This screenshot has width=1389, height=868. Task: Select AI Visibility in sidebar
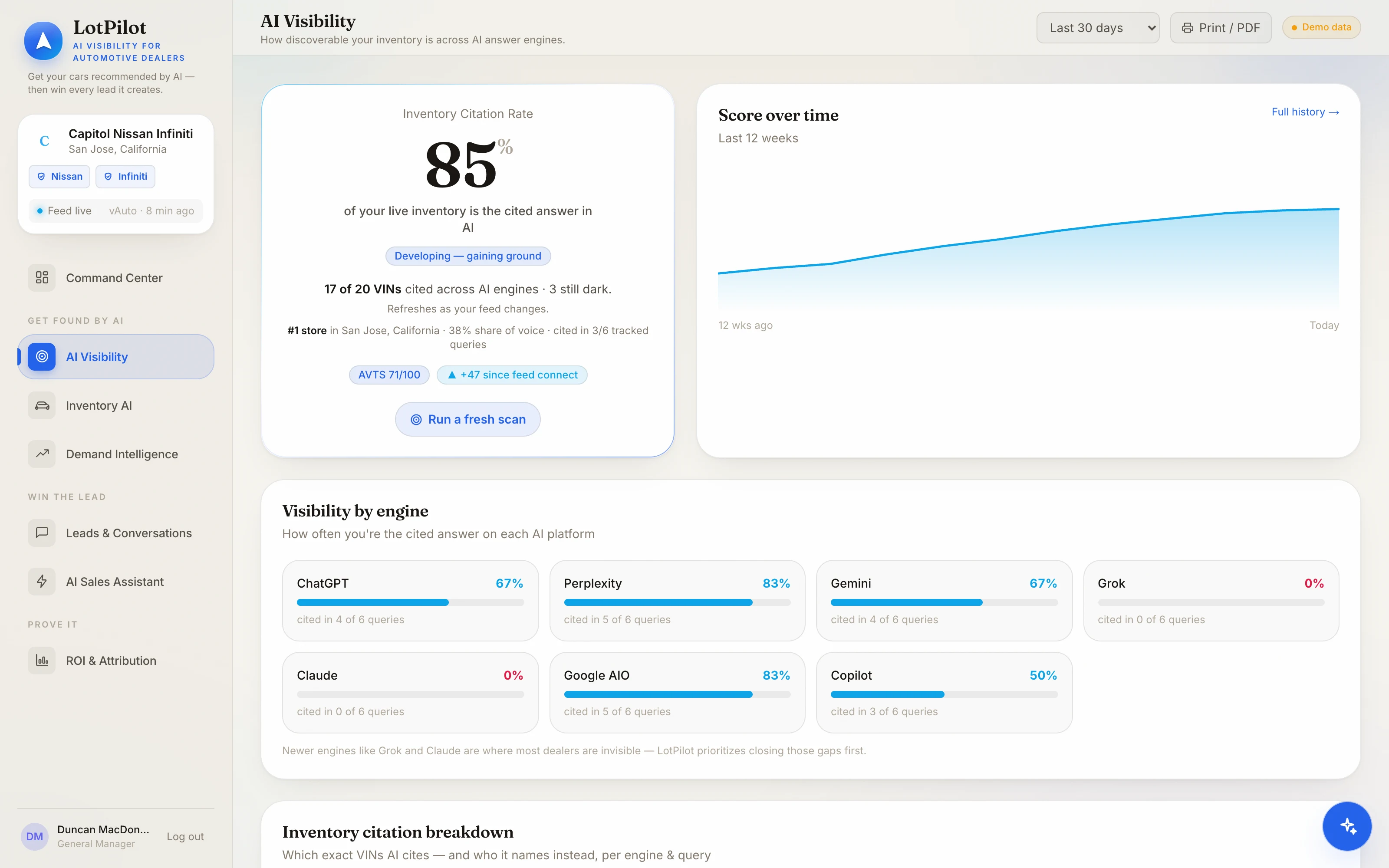pyautogui.click(x=116, y=356)
